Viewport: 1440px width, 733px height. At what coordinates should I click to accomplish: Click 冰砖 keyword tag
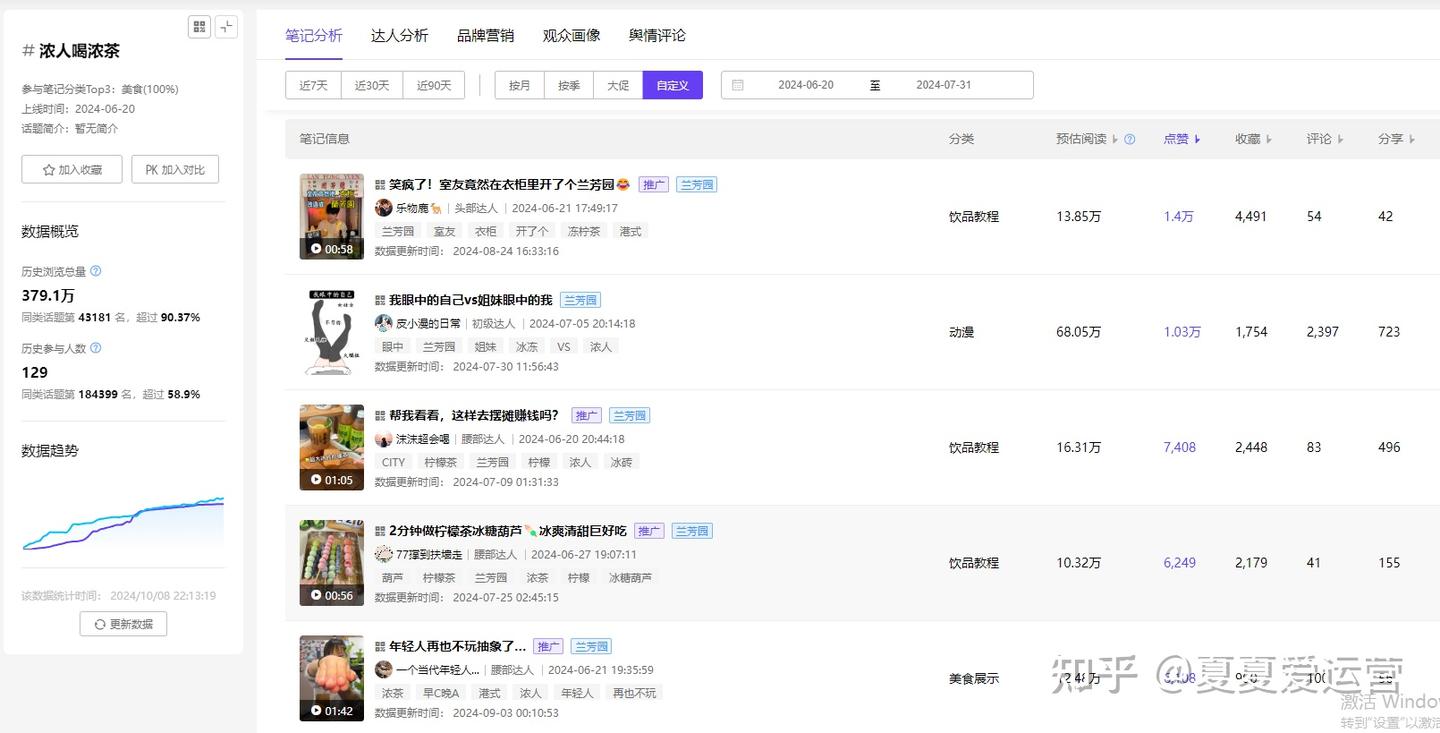(x=621, y=462)
